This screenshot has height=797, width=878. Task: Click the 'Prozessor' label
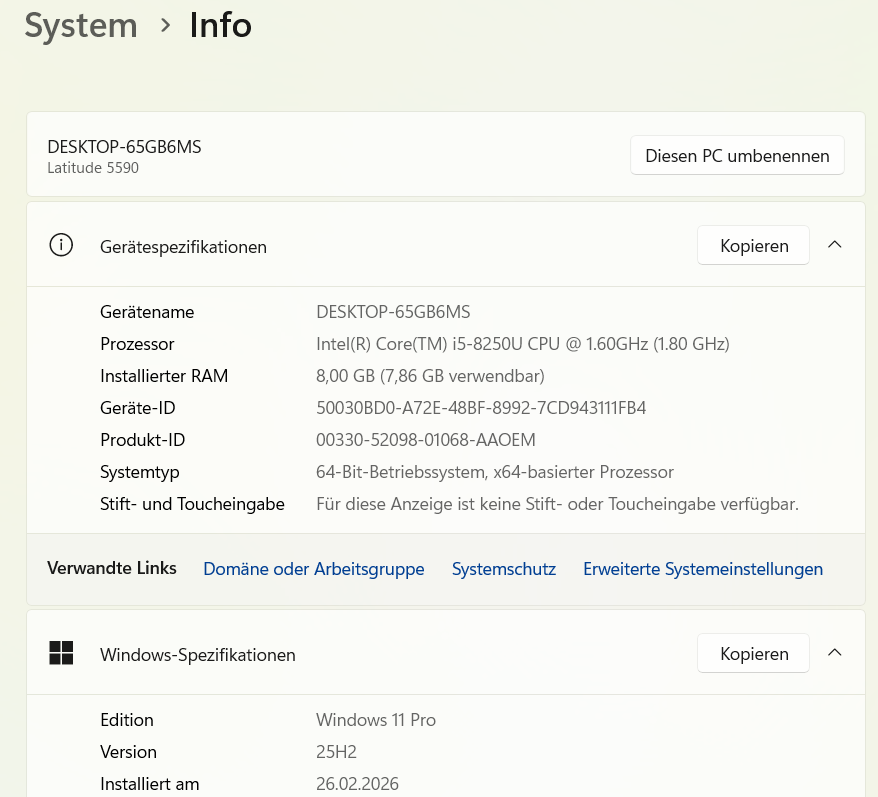click(x=137, y=344)
